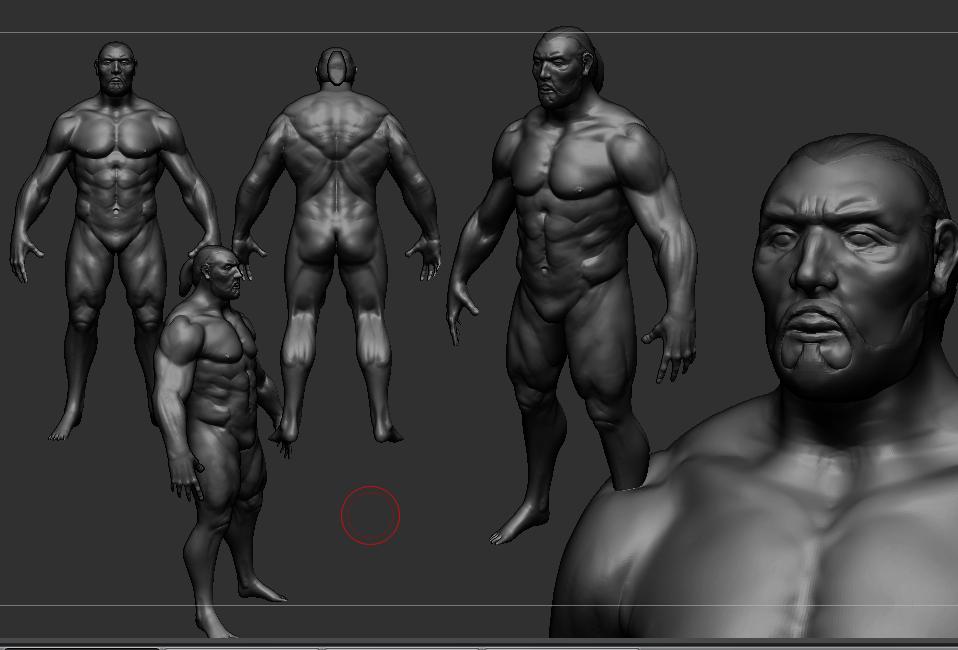Click the small side-profile model's shoulder
Viewport: 958px width, 650px height.
click(x=181, y=339)
